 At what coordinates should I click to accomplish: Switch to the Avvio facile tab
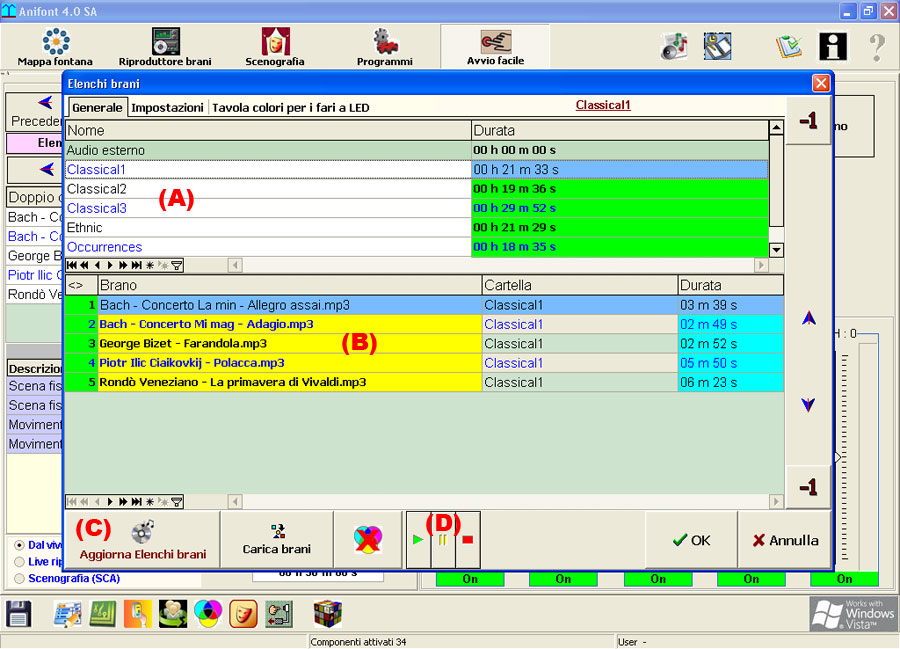(495, 48)
